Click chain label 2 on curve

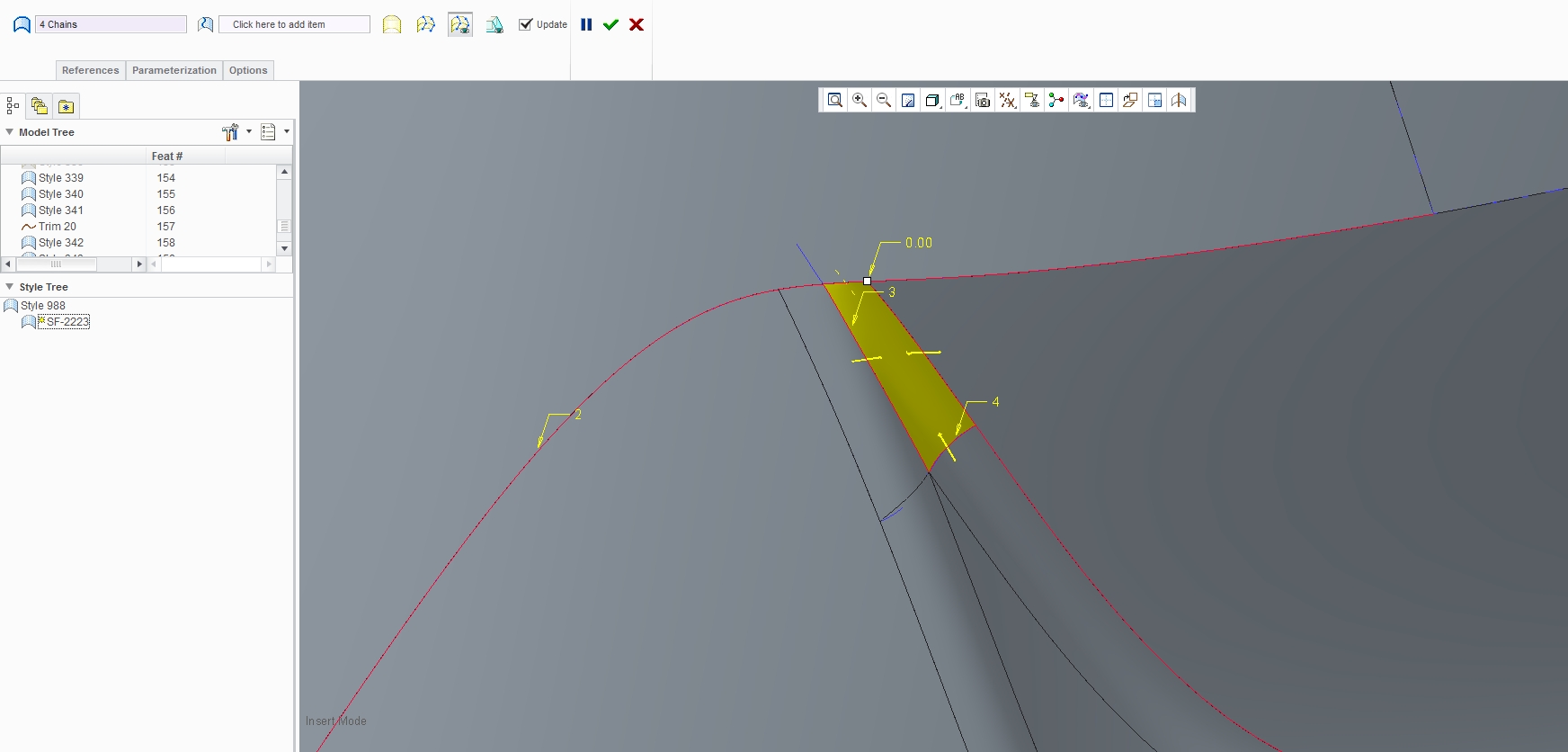pyautogui.click(x=578, y=415)
